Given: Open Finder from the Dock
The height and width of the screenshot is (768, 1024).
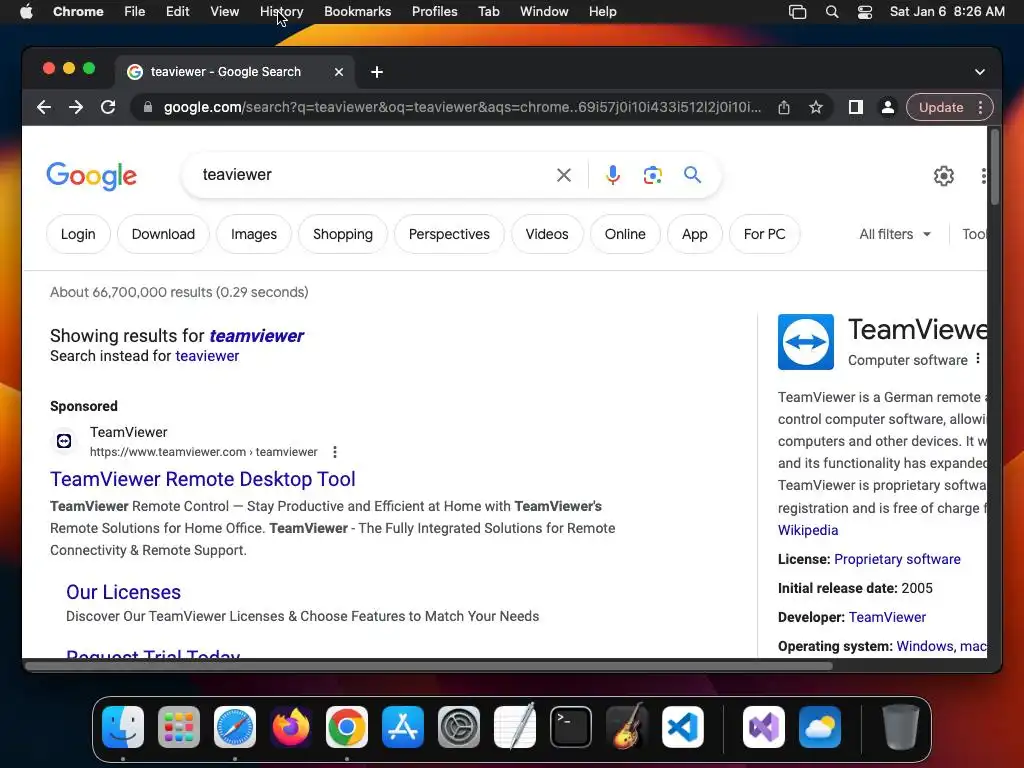Looking at the screenshot, I should 123,727.
